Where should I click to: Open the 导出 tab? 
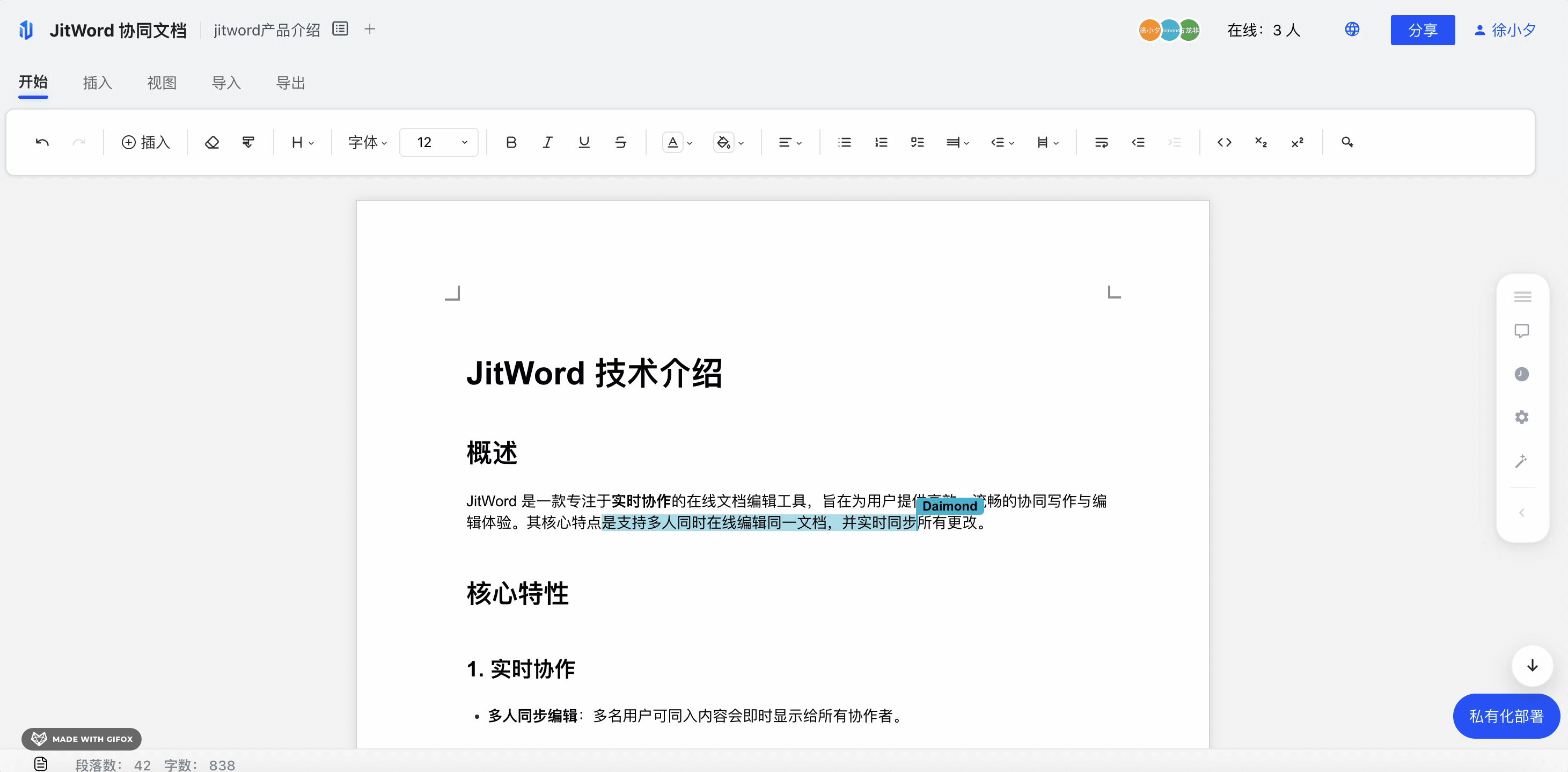point(290,83)
